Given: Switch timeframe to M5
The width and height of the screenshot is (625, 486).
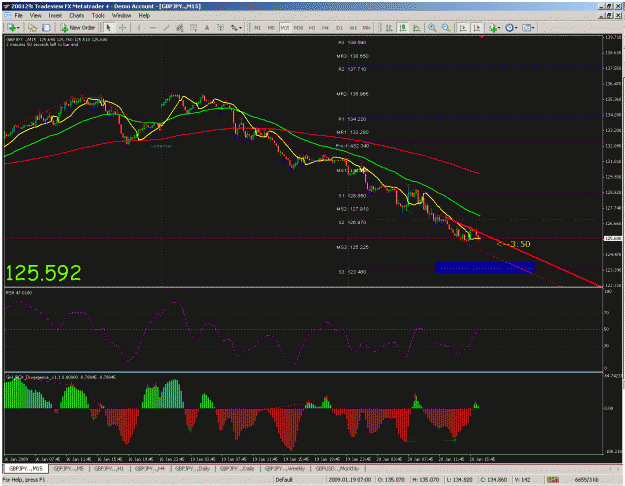Looking at the screenshot, I should [271, 28].
